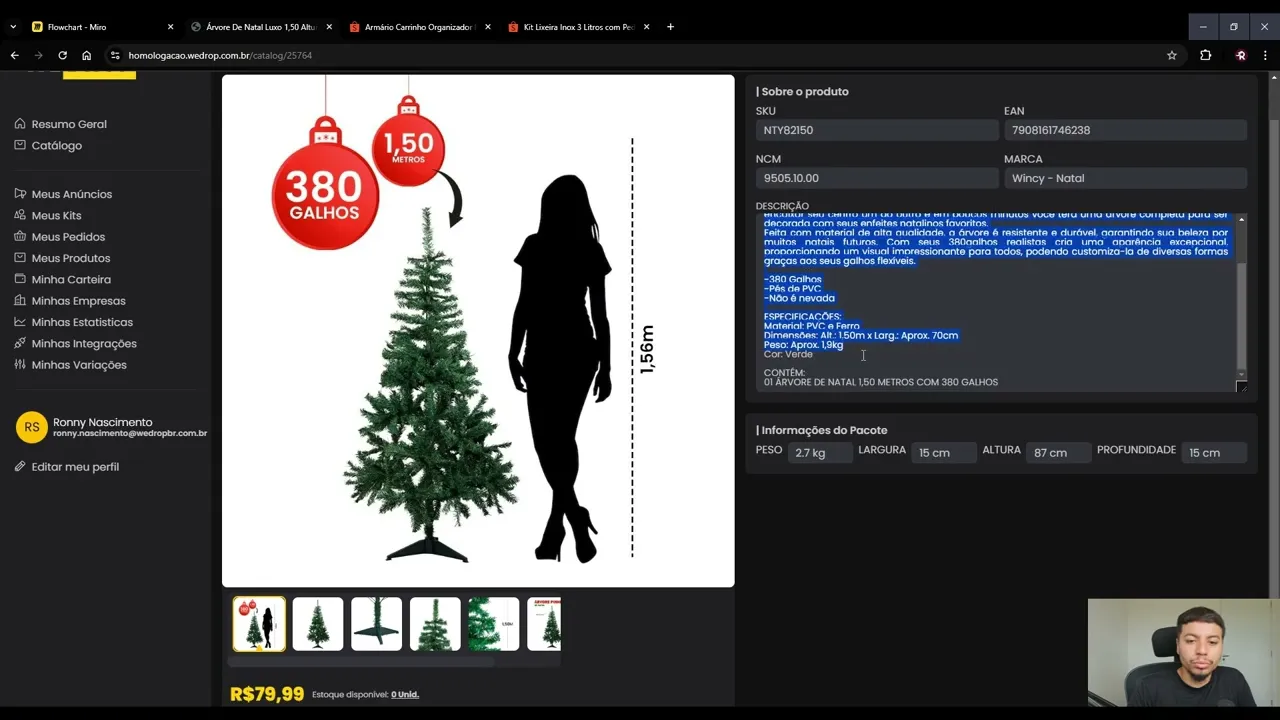Viewport: 1280px width, 720px height.
Task: Select the close-up branches thumbnail
Action: (494, 624)
